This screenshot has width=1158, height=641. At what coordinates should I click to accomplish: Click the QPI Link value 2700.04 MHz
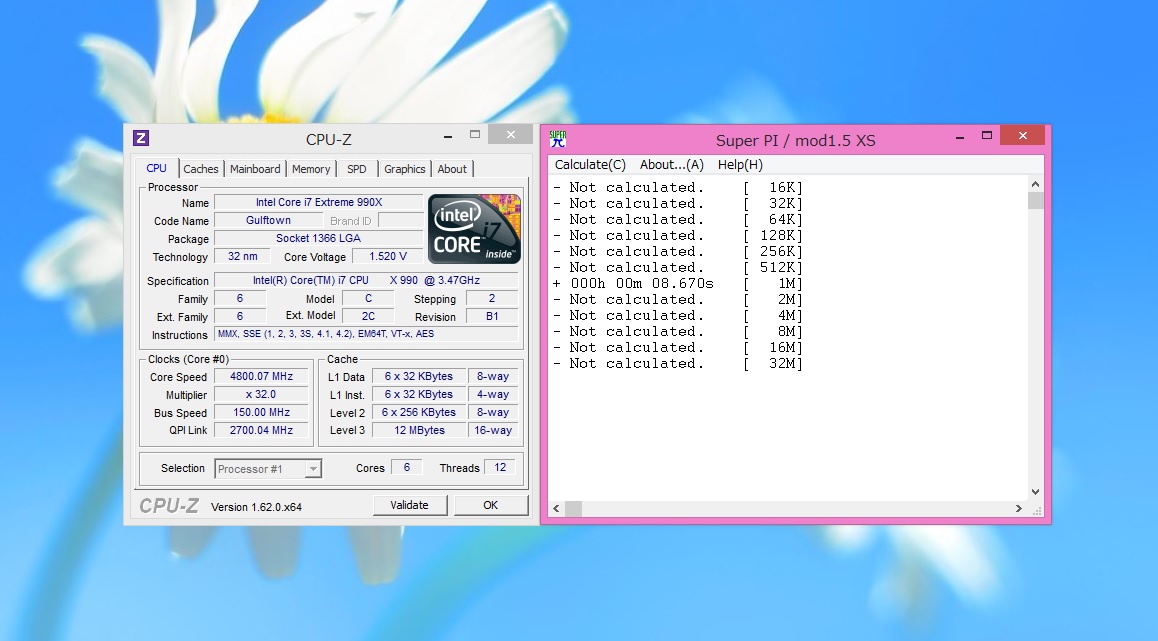[261, 430]
